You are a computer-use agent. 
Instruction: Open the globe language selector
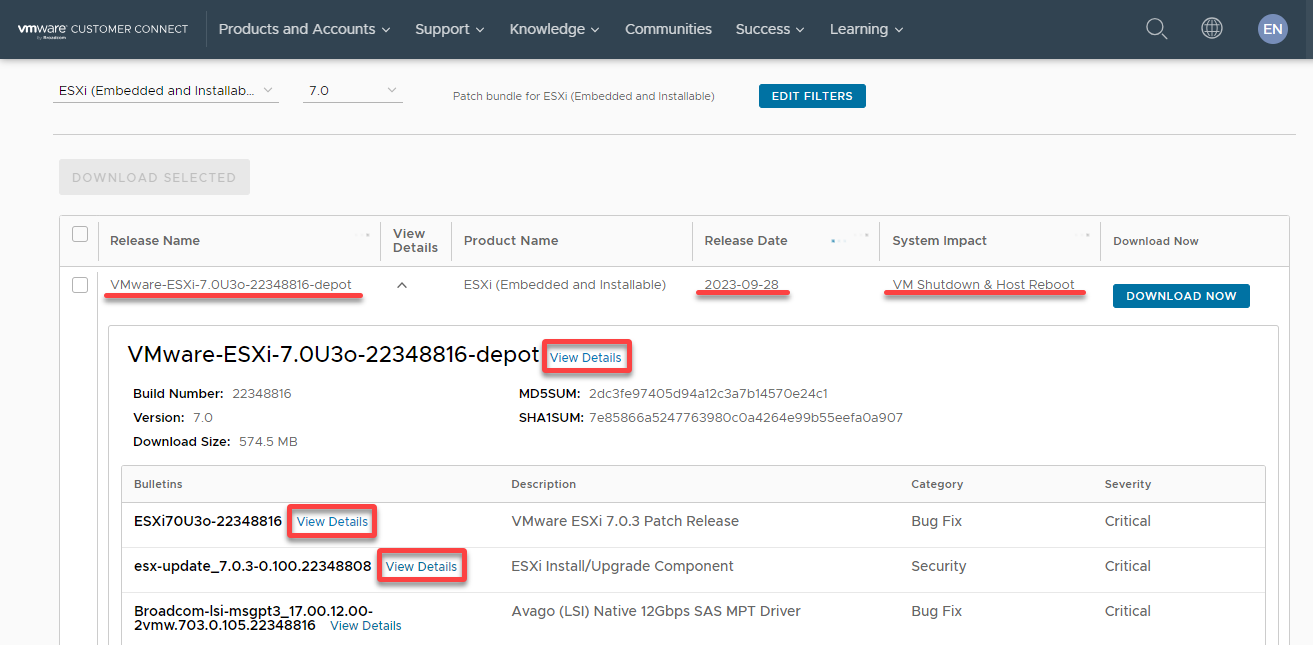(1212, 29)
